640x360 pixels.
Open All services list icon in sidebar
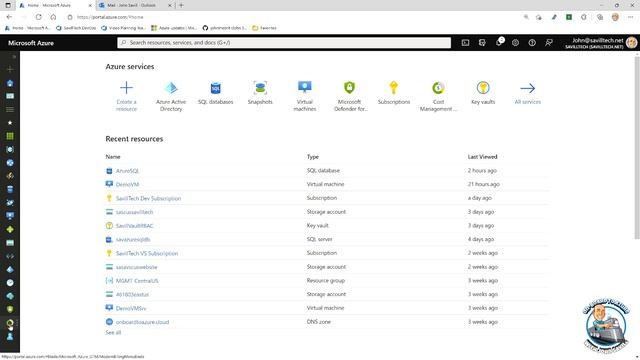click(10, 109)
